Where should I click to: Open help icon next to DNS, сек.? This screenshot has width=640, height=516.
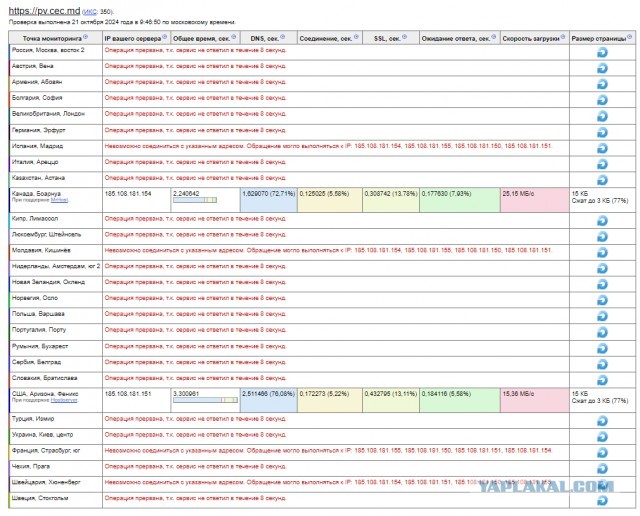tap(282, 37)
